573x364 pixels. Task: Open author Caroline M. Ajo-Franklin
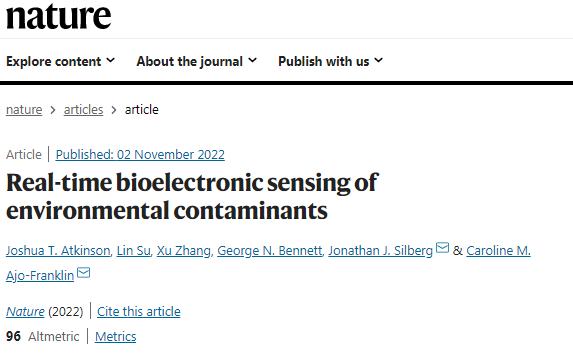tap(498, 251)
